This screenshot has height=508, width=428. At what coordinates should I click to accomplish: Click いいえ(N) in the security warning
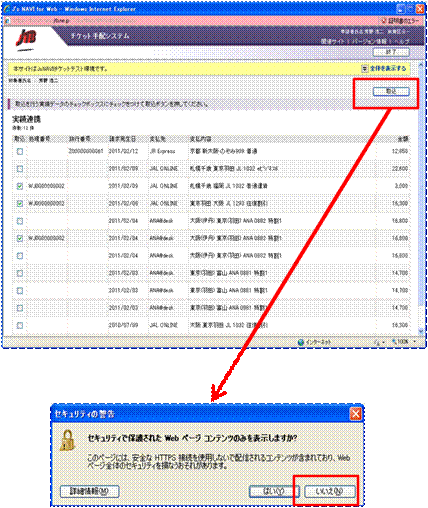pos(330,491)
